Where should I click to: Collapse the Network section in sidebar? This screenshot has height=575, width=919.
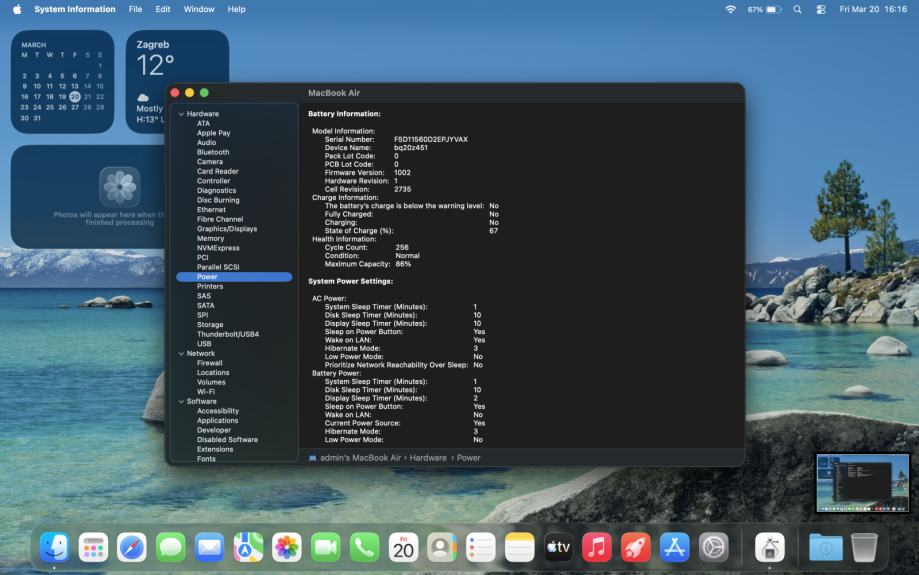click(x=181, y=354)
